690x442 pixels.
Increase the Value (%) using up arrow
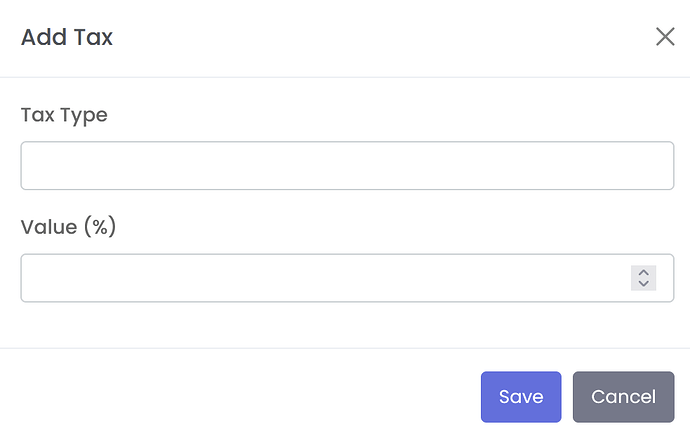pyautogui.click(x=644, y=272)
